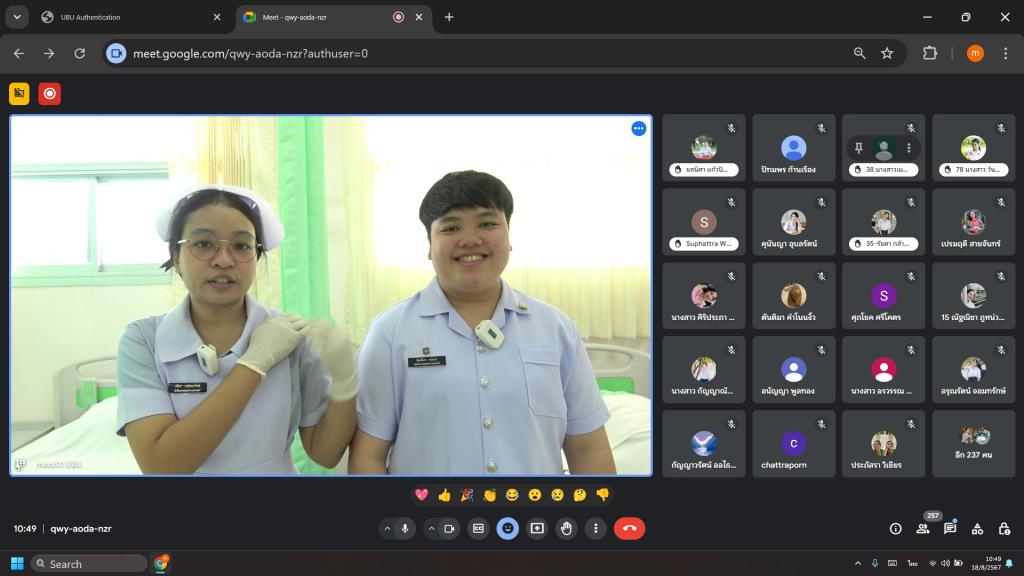
Task: Toggle the camera on or off
Action: coord(449,528)
